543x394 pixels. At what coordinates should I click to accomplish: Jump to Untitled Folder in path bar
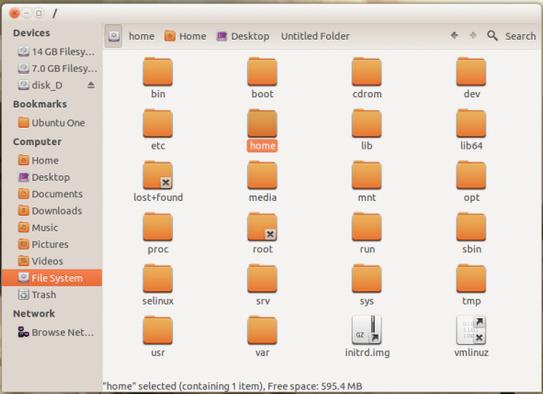point(315,36)
